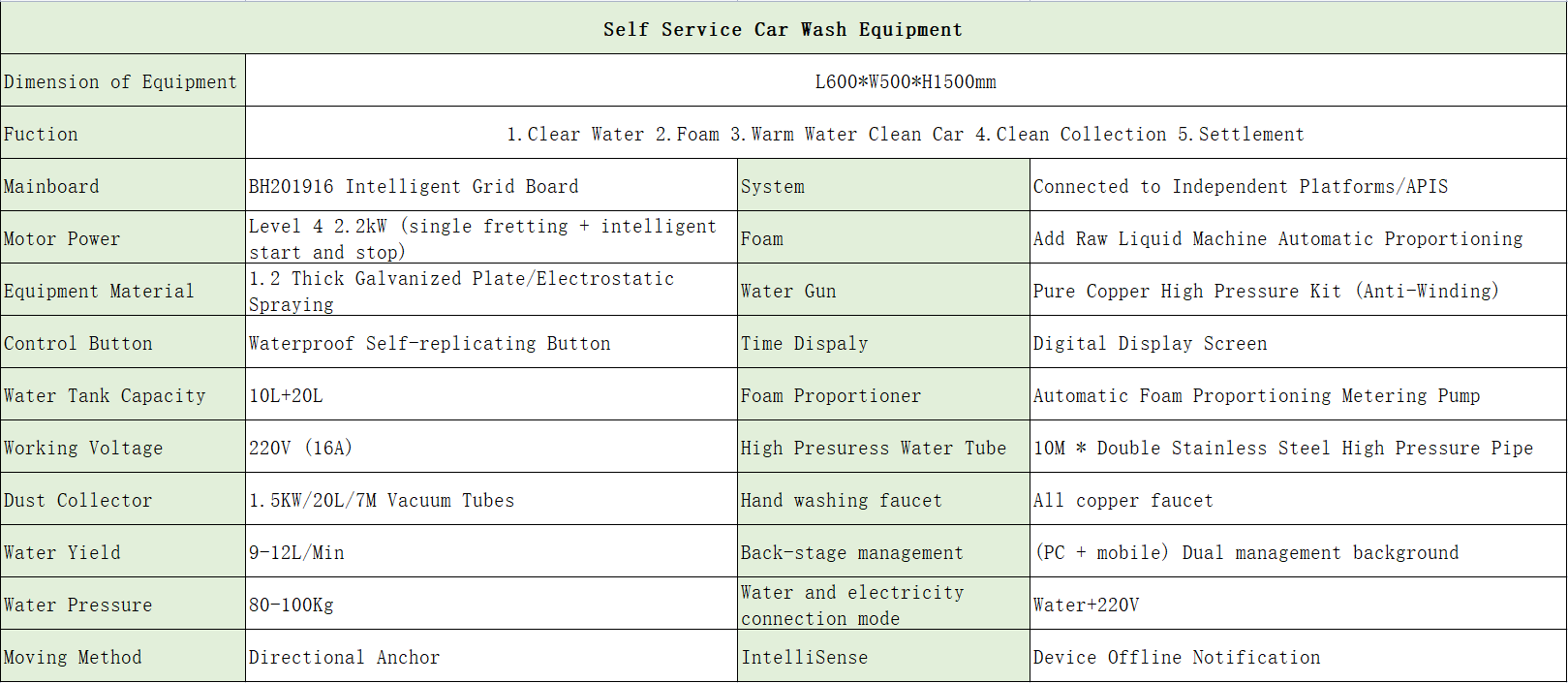The width and height of the screenshot is (1568, 683).
Task: Click the '220V (16A)' working voltage cell
Action: point(490,448)
